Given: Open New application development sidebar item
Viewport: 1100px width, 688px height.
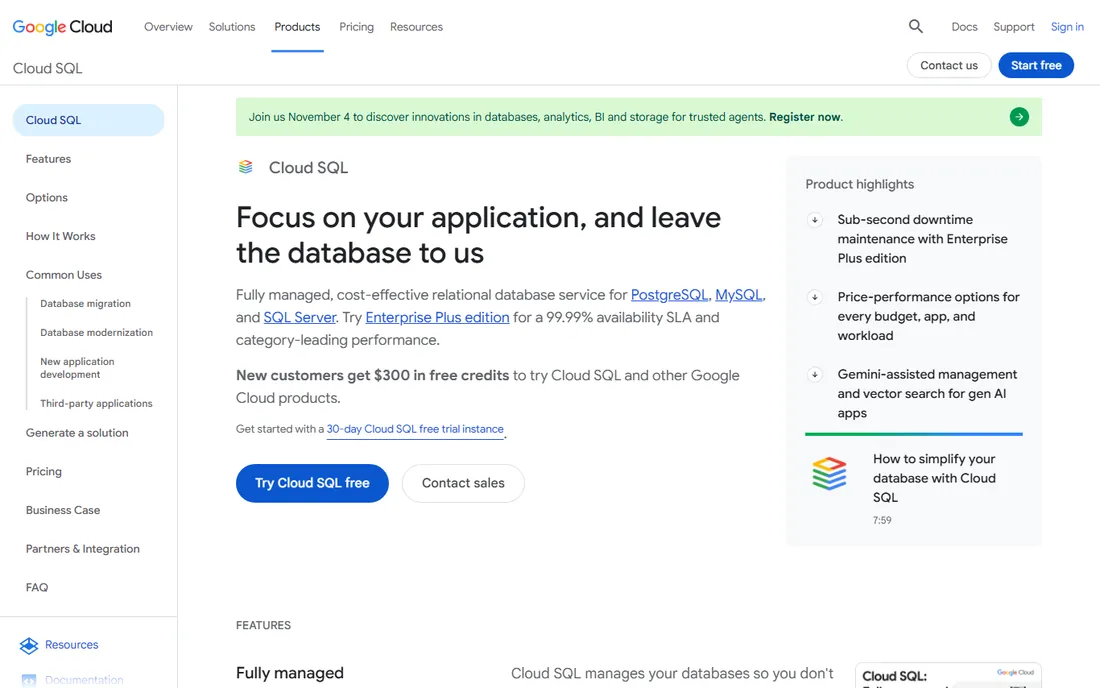Looking at the screenshot, I should point(77,368).
